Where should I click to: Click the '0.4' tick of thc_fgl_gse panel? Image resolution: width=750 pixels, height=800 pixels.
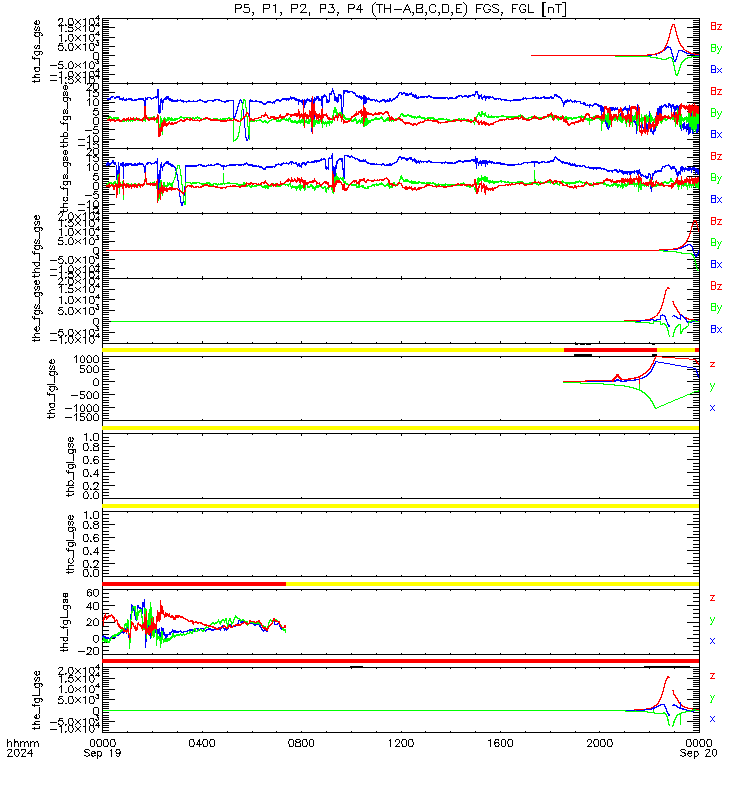pyautogui.click(x=92, y=551)
